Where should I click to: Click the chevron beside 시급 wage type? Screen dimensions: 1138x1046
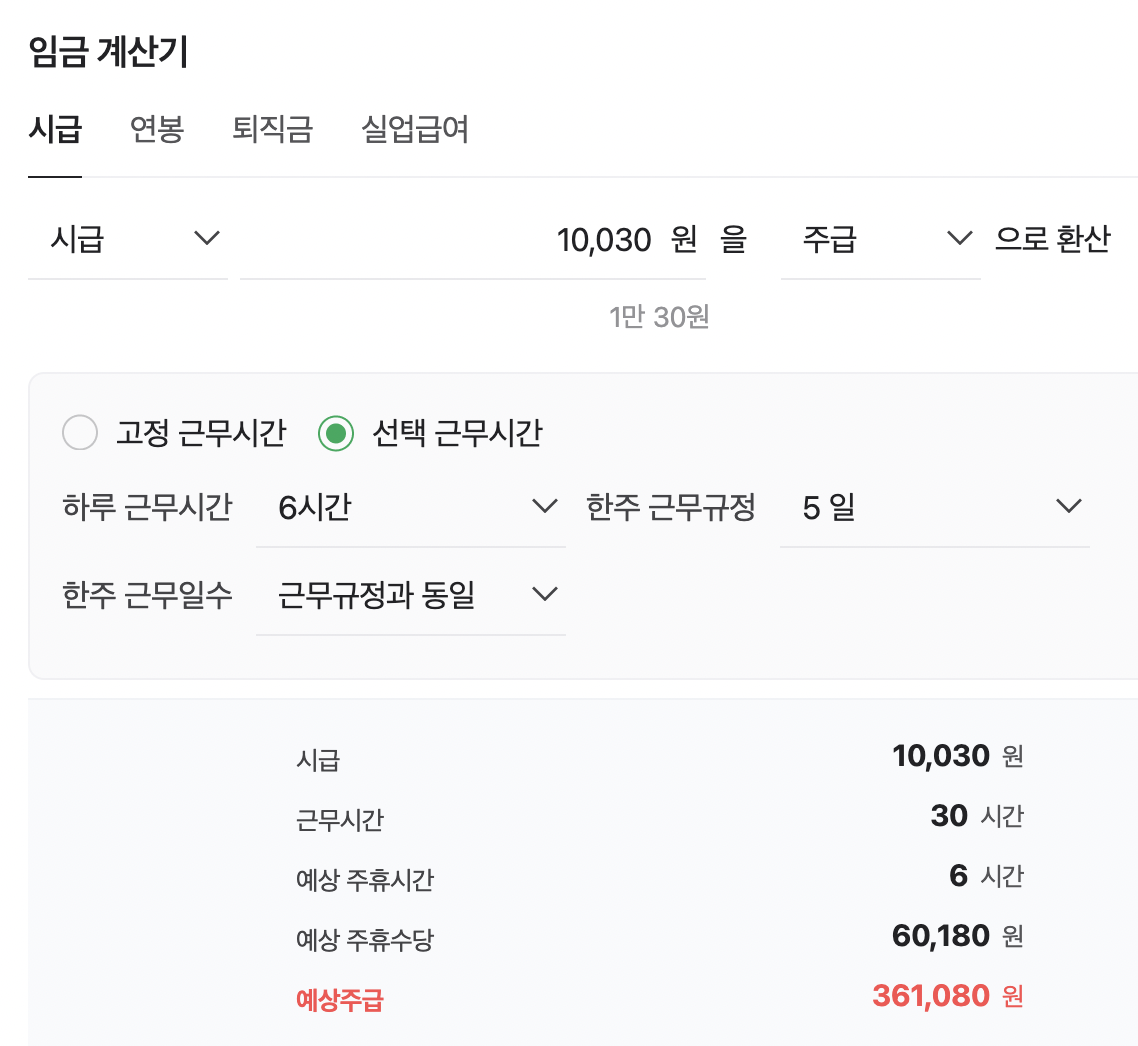coord(206,239)
